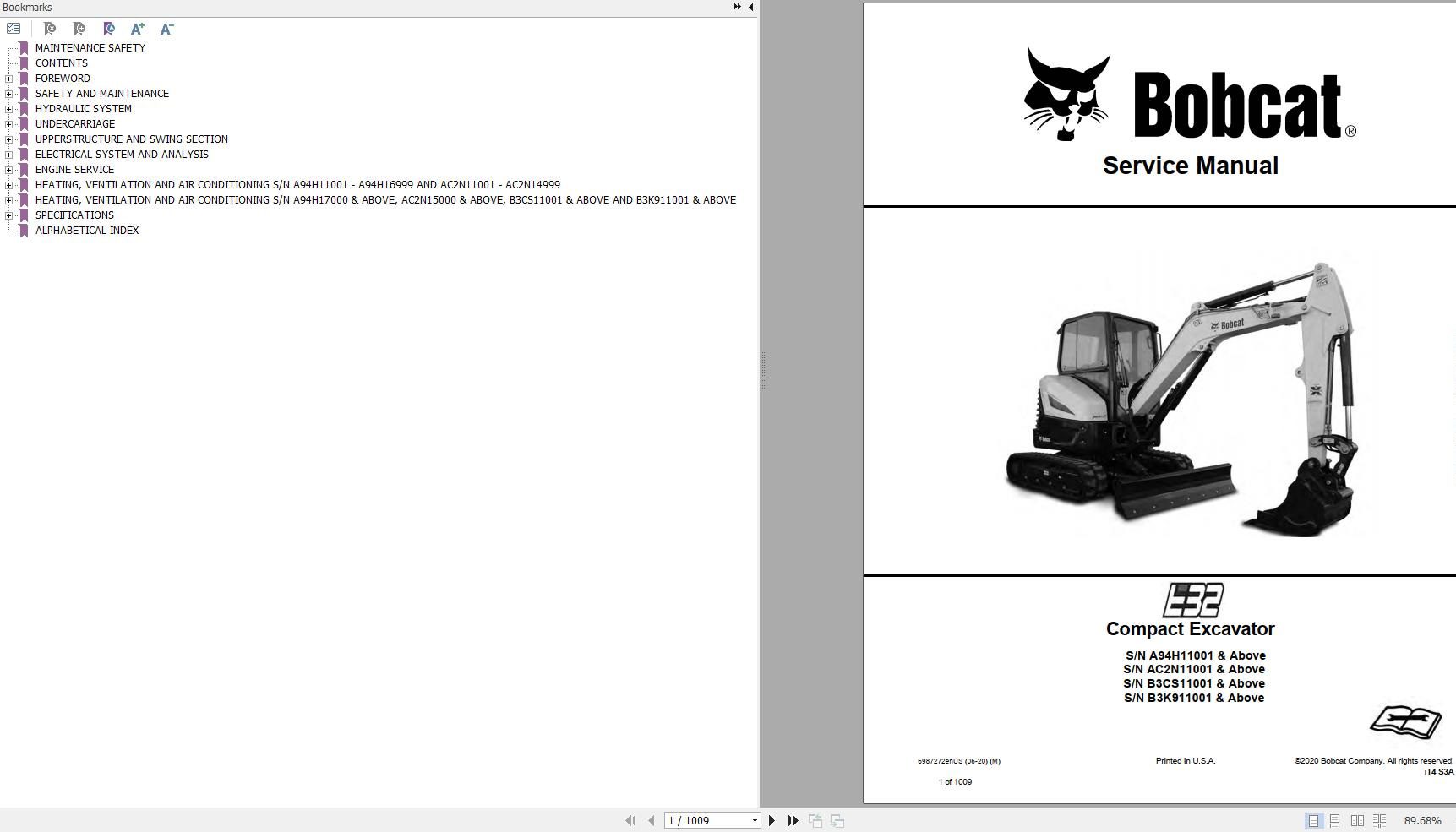This screenshot has width=1456, height=832.
Task: Expand the ENGINE SERVICE bookmark
Action: pos(9,170)
